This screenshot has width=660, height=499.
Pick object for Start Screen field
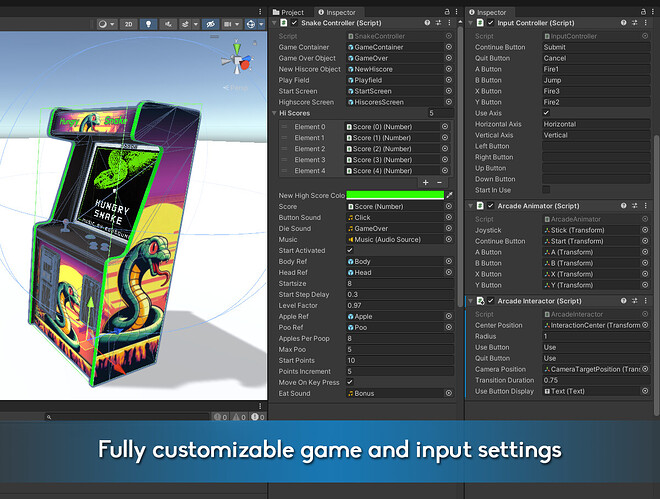pyautogui.click(x=449, y=91)
